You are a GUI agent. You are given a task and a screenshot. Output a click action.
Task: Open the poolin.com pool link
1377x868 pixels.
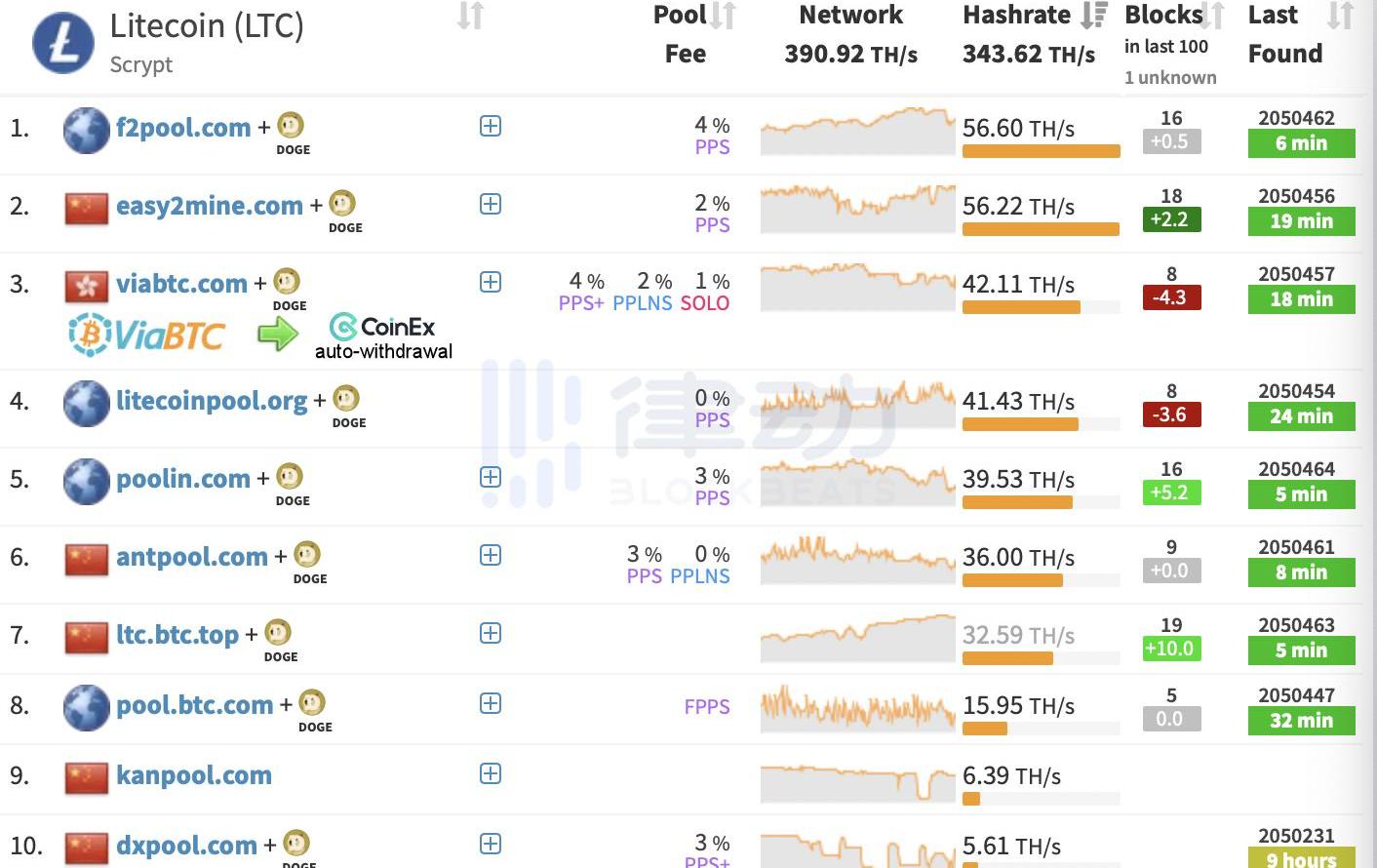point(183,479)
